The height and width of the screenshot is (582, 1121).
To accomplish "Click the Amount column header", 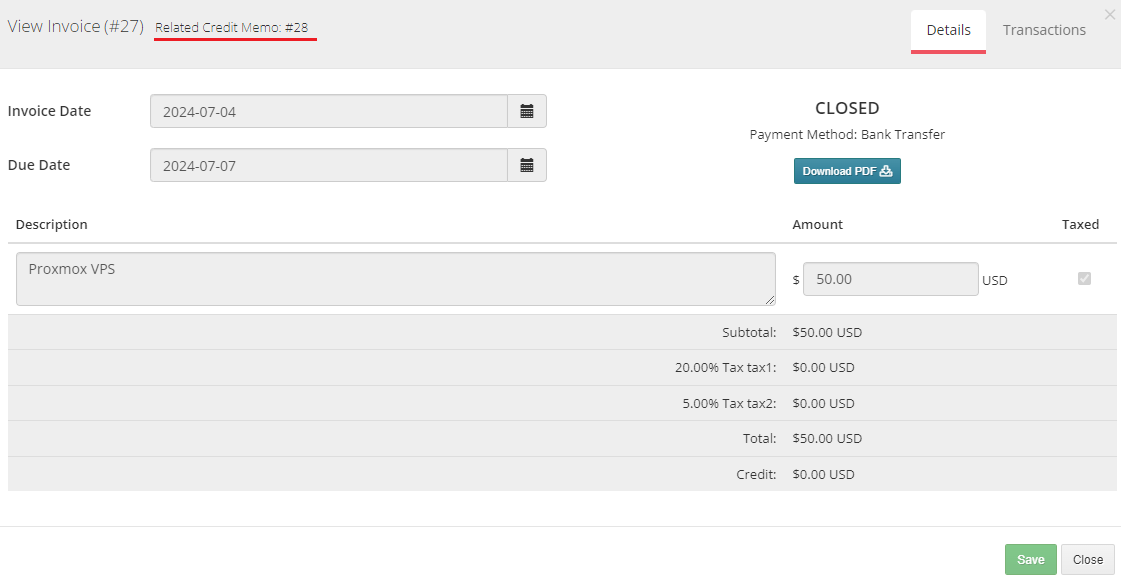I will [x=817, y=225].
